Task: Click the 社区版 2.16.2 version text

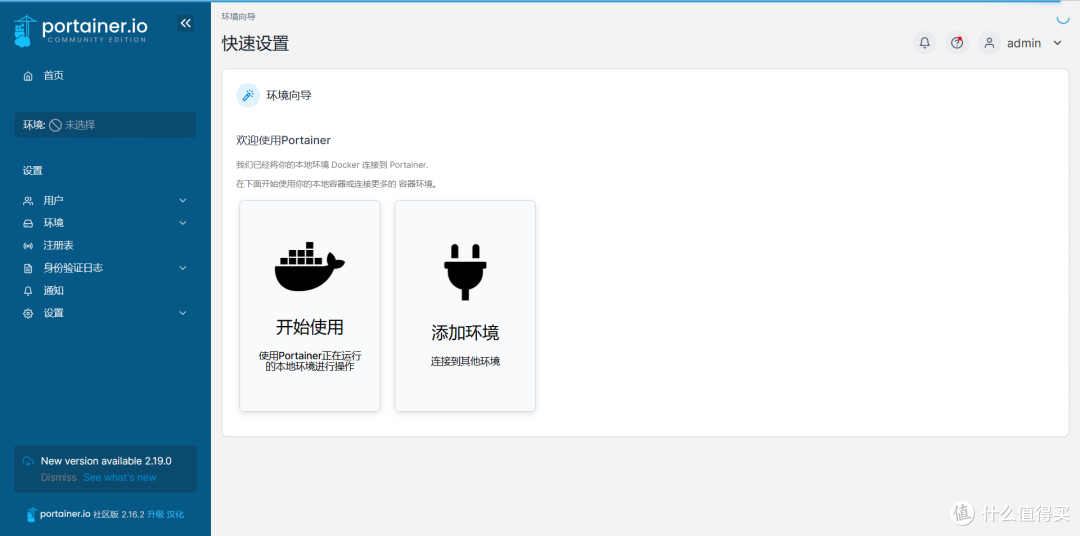Action: pyautogui.click(x=118, y=515)
